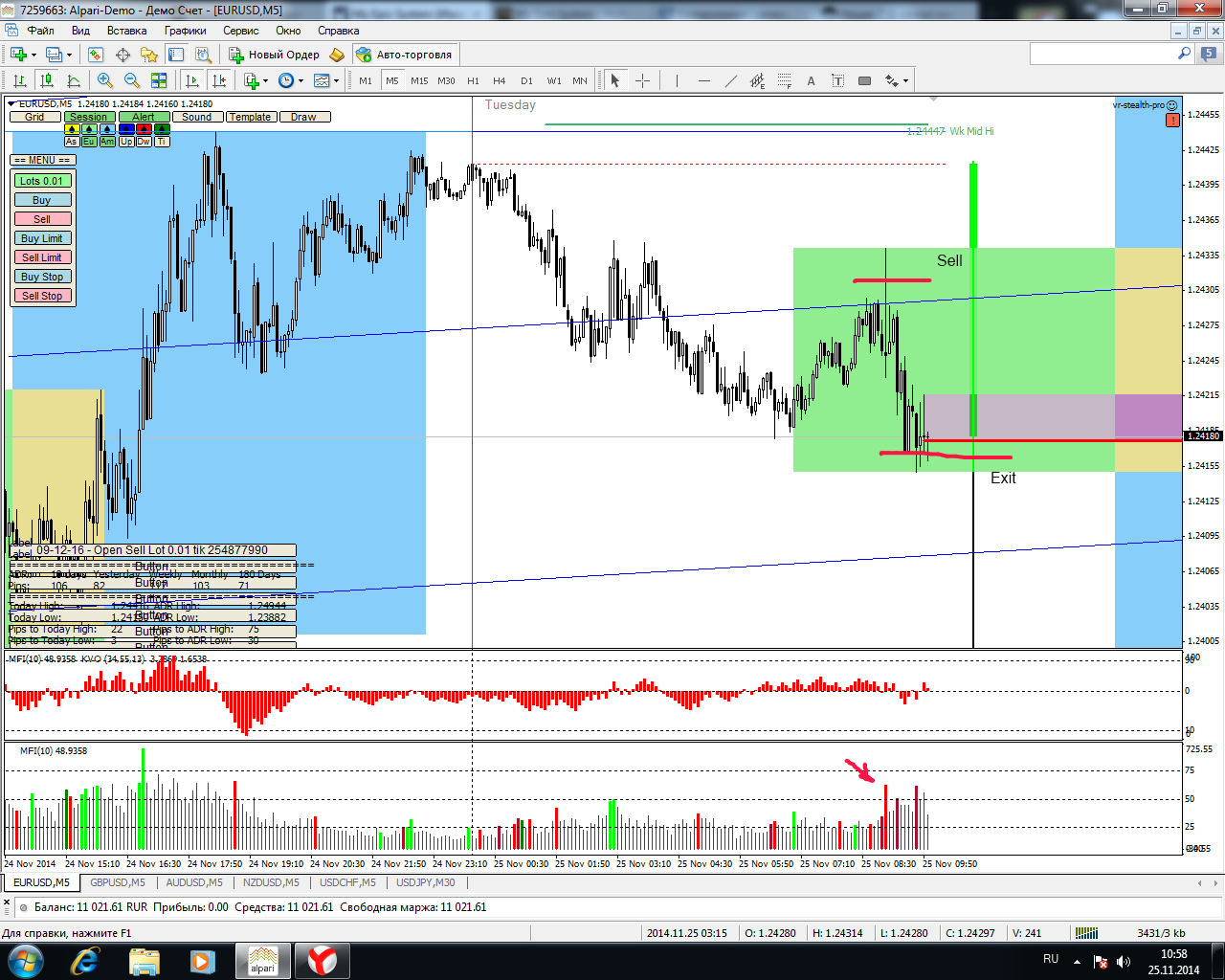This screenshot has width=1225, height=980.
Task: Open Yandex browser from taskbar
Action: coord(323,961)
